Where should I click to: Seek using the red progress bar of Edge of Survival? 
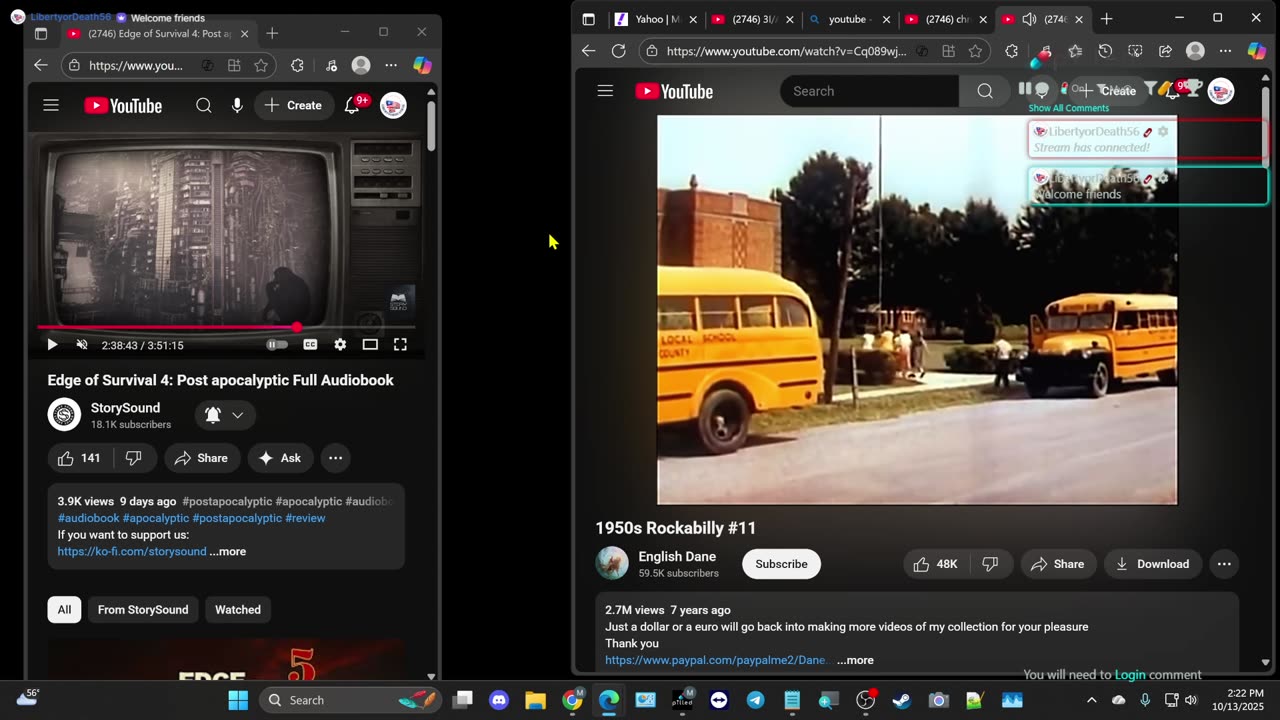[x=226, y=327]
